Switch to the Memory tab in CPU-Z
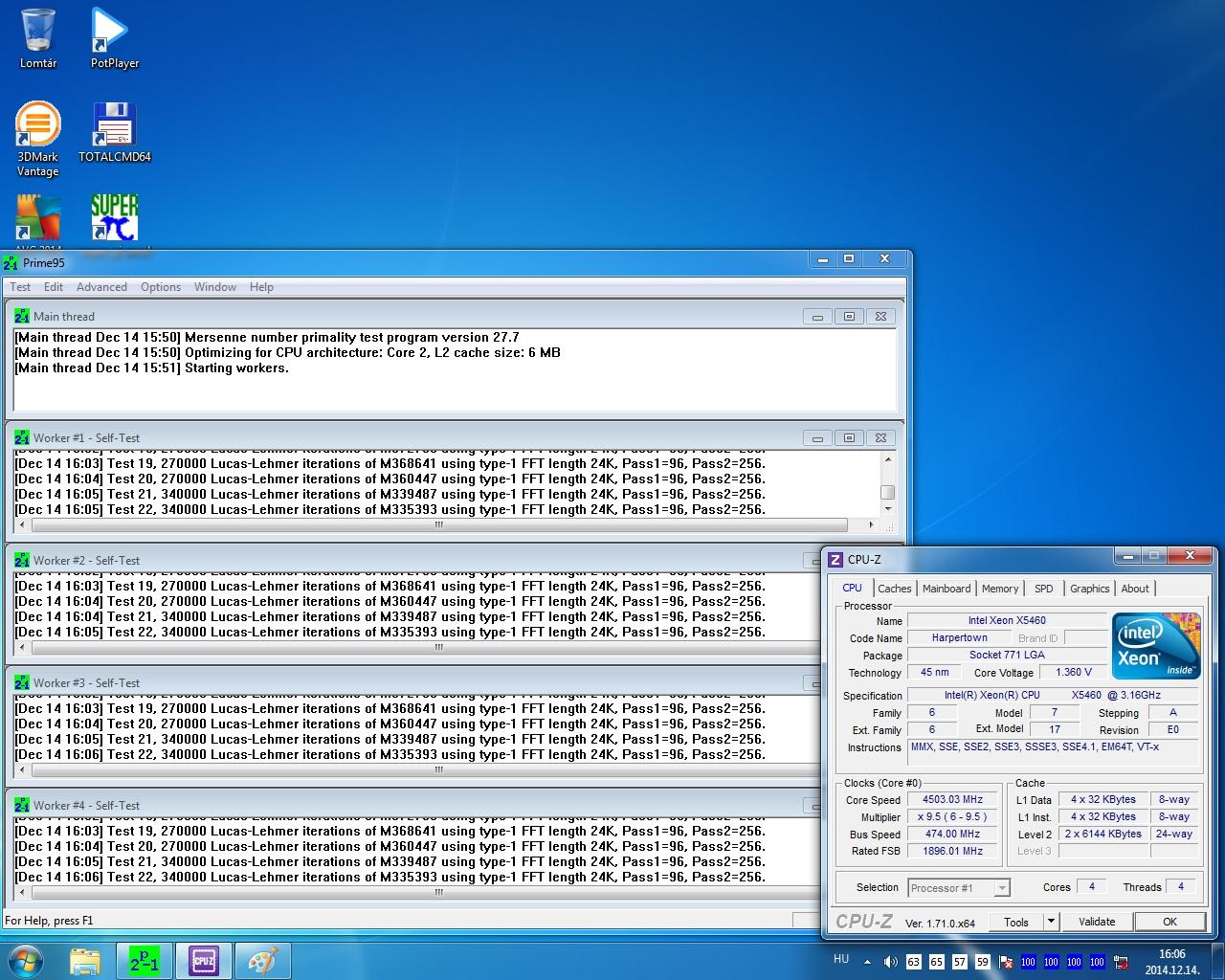Image resolution: width=1225 pixels, height=980 pixels. (1000, 589)
